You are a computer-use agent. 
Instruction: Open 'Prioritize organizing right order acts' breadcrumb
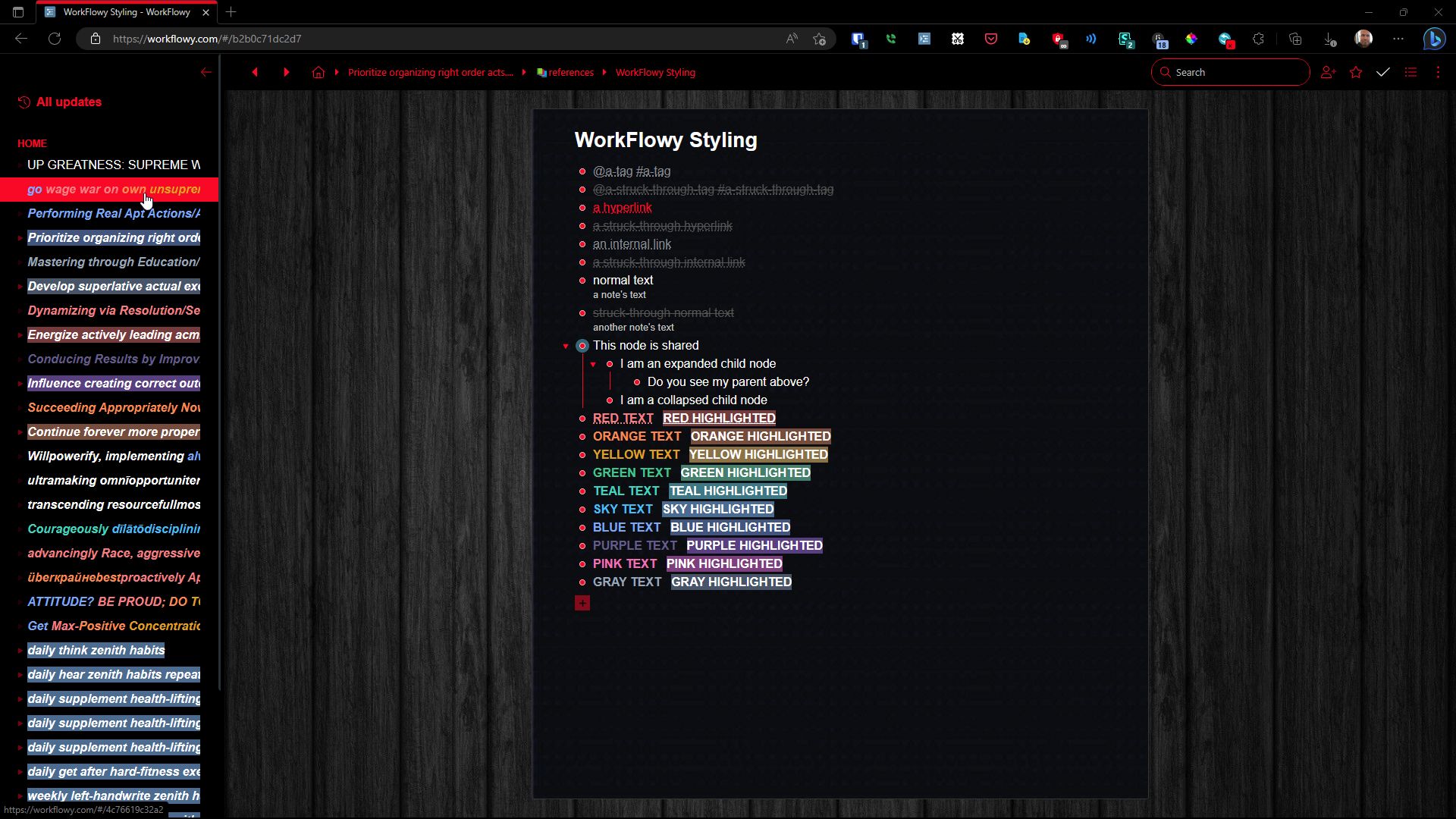coord(431,72)
